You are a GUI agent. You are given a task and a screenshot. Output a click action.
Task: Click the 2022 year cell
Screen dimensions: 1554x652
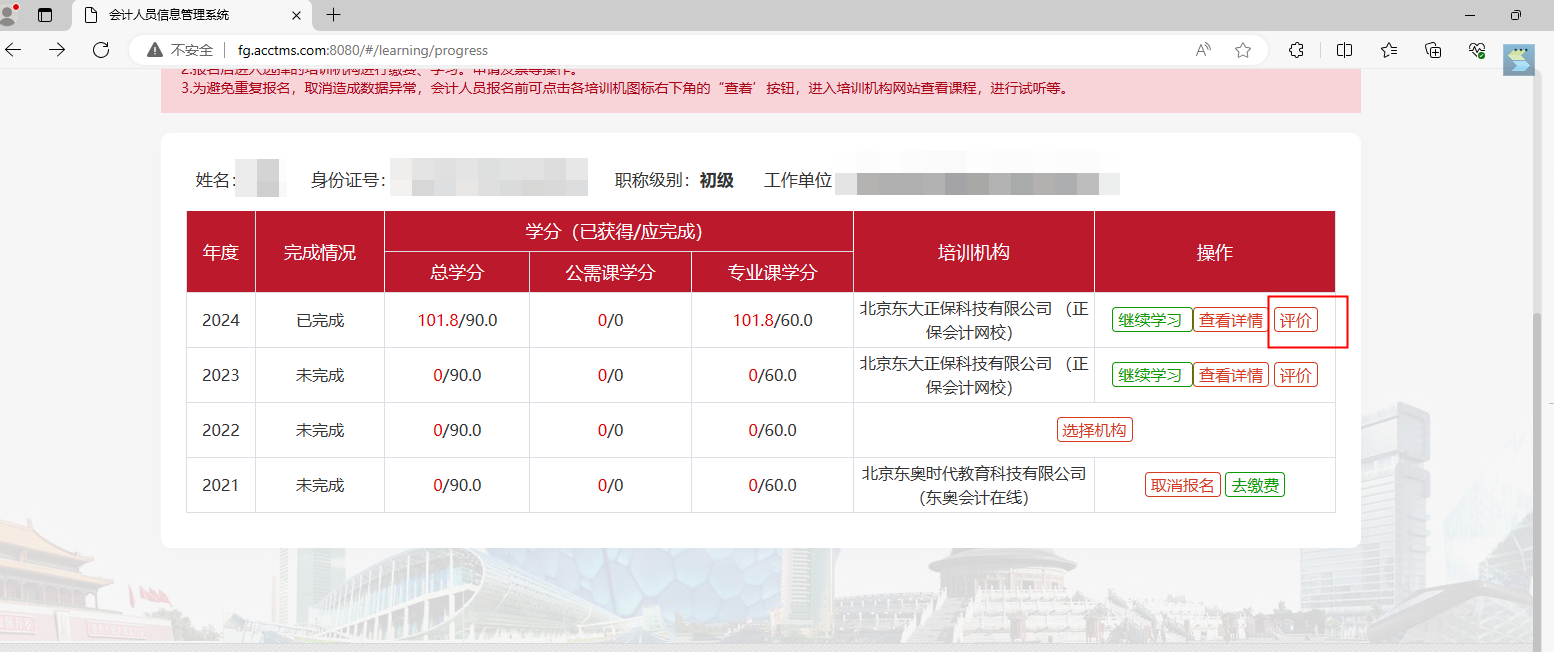221,430
